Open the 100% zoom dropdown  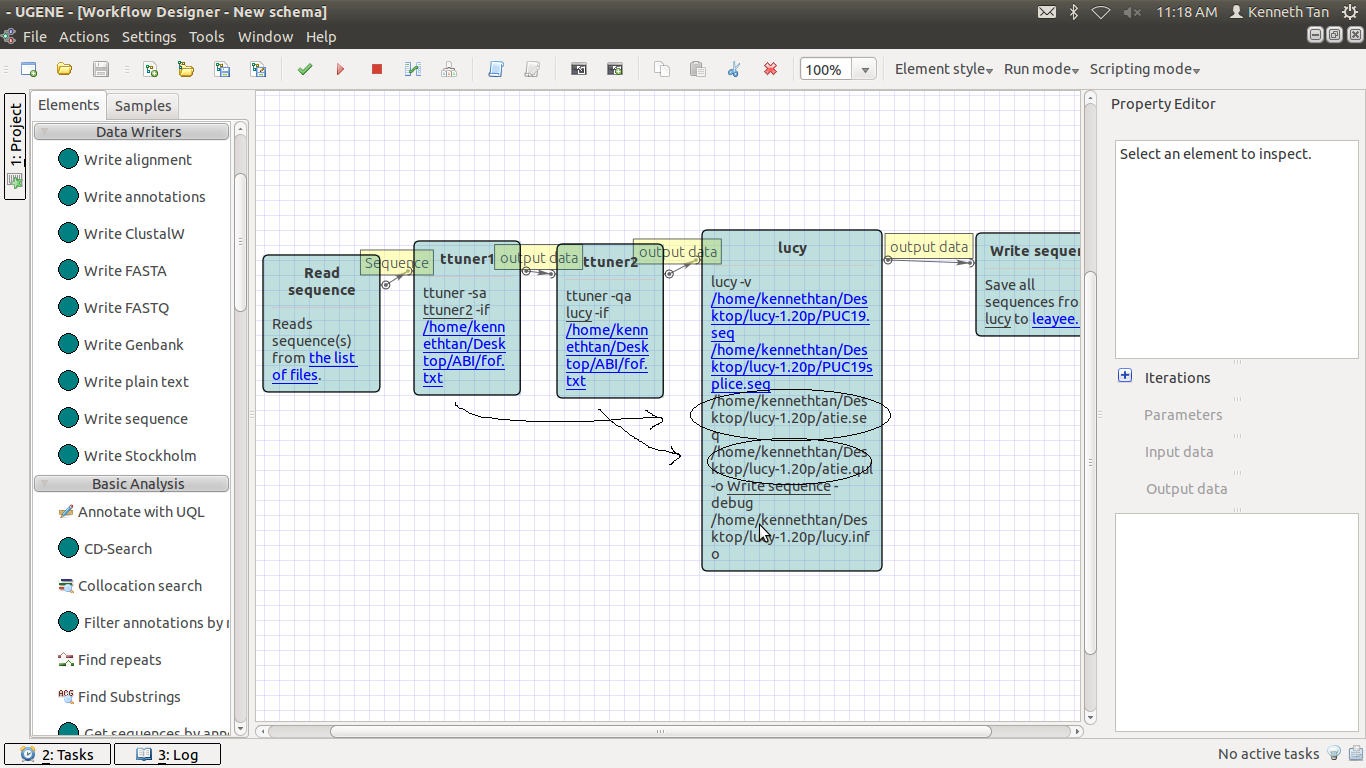click(x=865, y=70)
